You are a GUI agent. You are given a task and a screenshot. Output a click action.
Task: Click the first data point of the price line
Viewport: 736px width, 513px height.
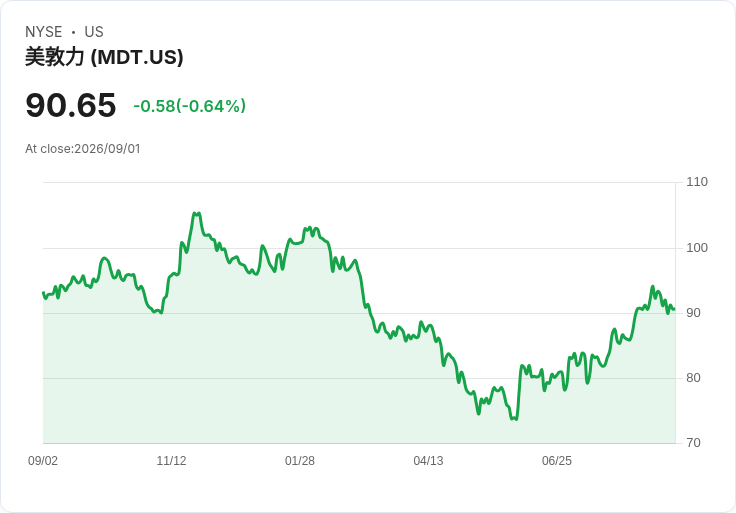pos(43,293)
